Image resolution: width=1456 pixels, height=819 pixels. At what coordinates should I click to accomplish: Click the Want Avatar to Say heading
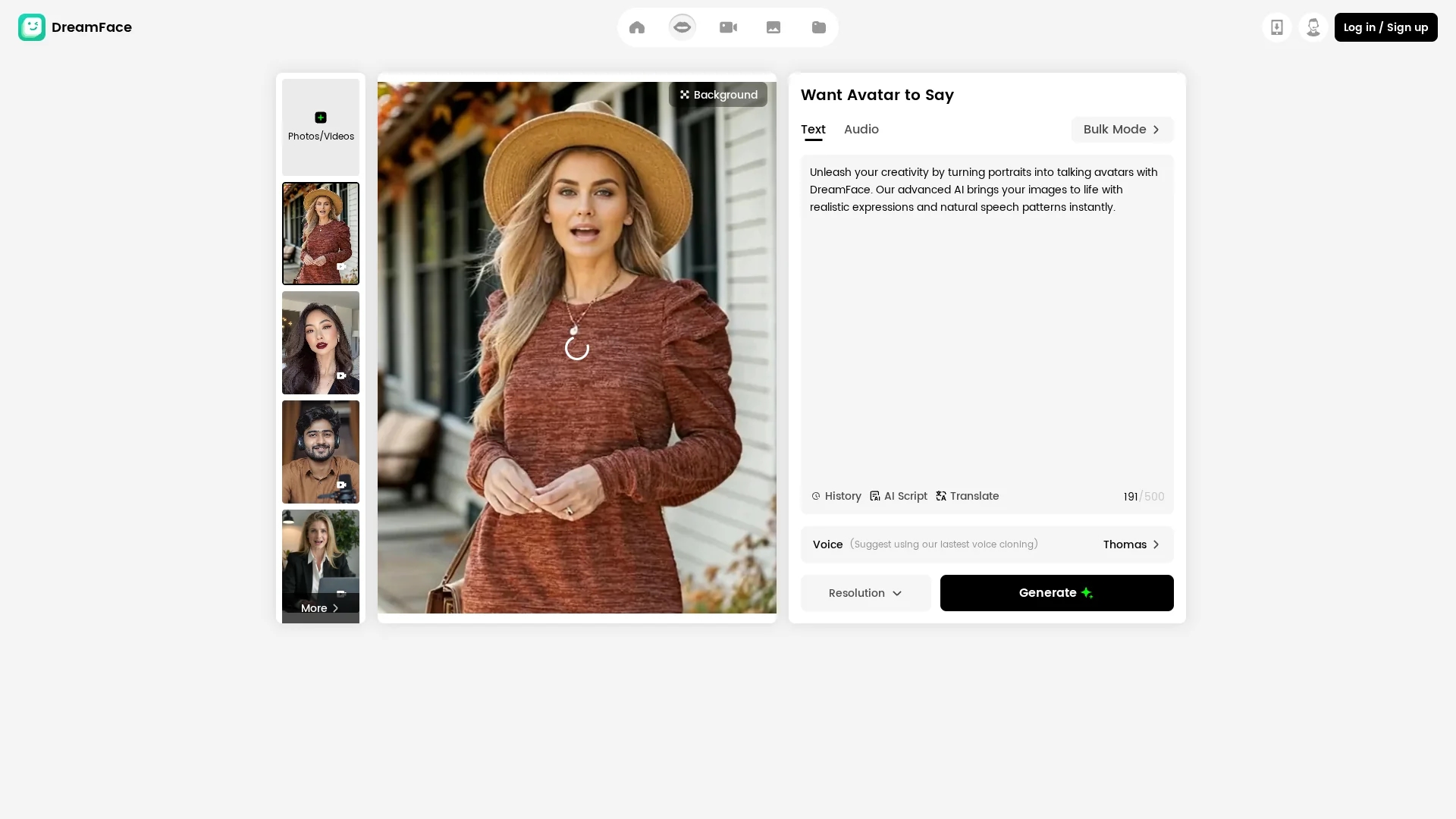coord(877,95)
